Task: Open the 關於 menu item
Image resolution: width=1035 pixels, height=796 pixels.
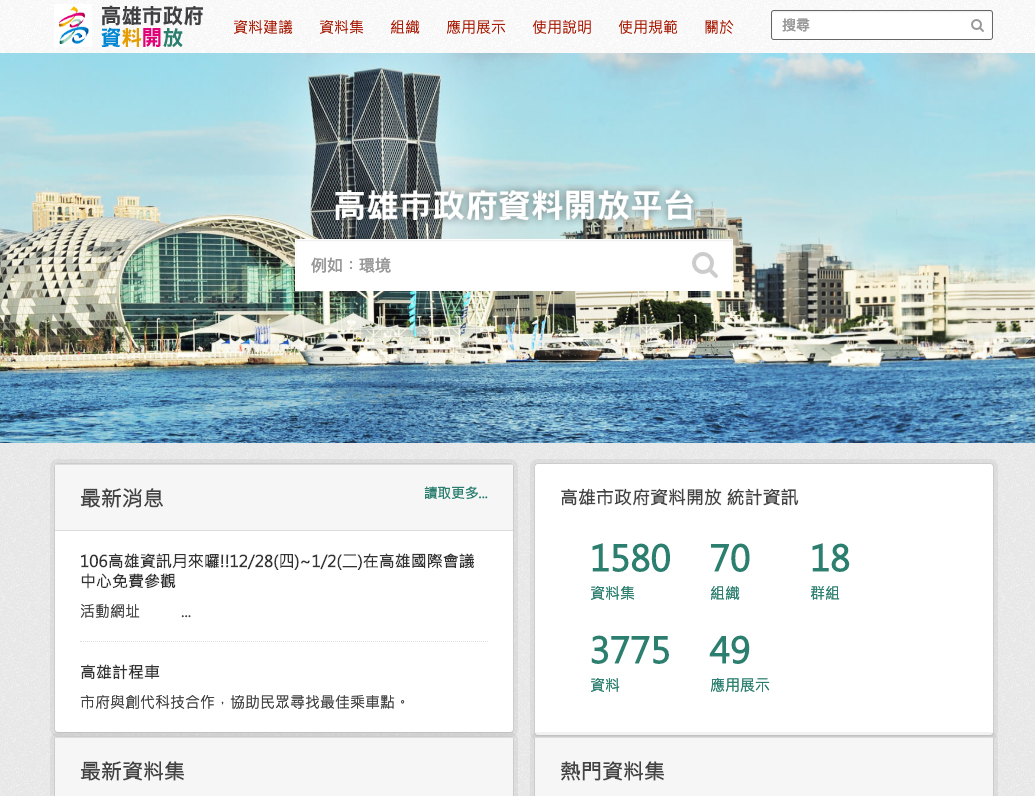Action: (719, 27)
